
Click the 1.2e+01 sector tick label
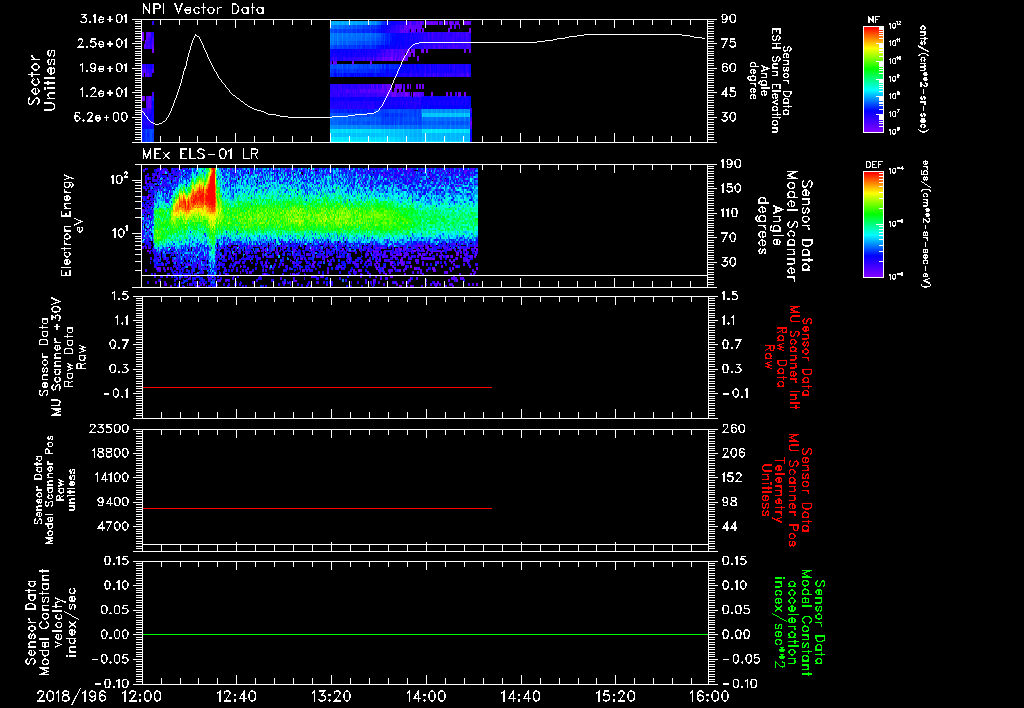coord(103,93)
